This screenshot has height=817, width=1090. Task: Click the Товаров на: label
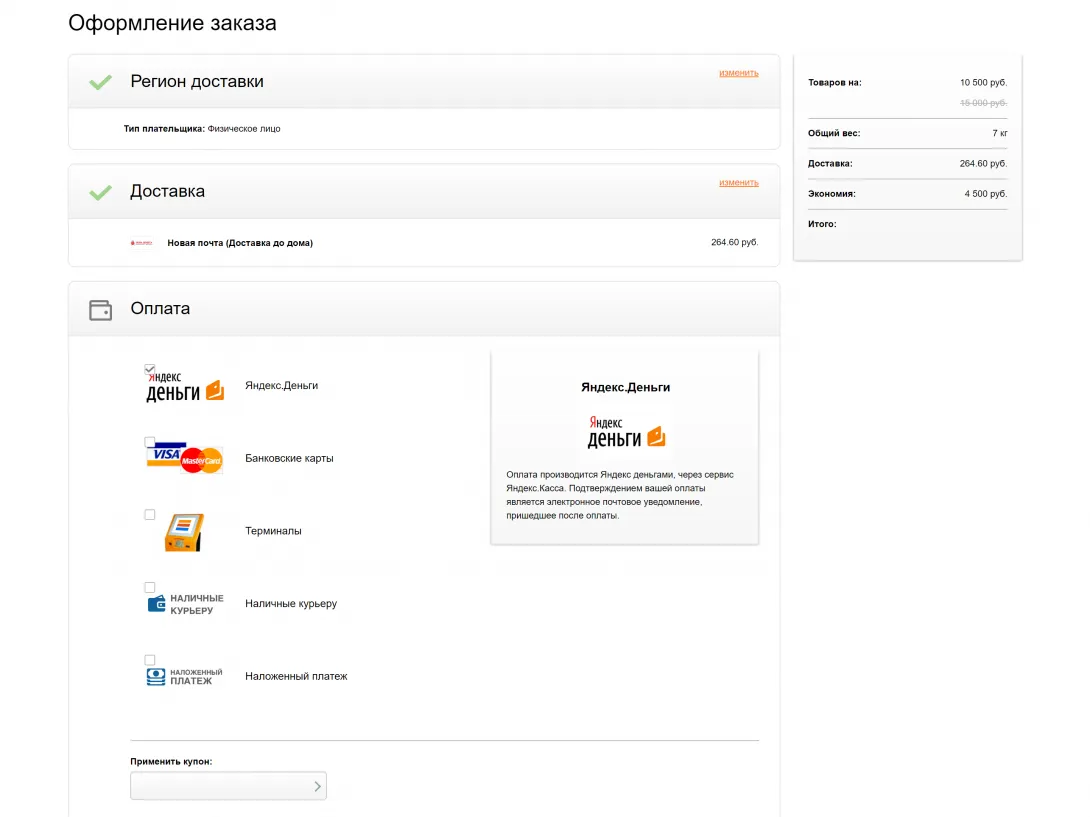(x=835, y=83)
